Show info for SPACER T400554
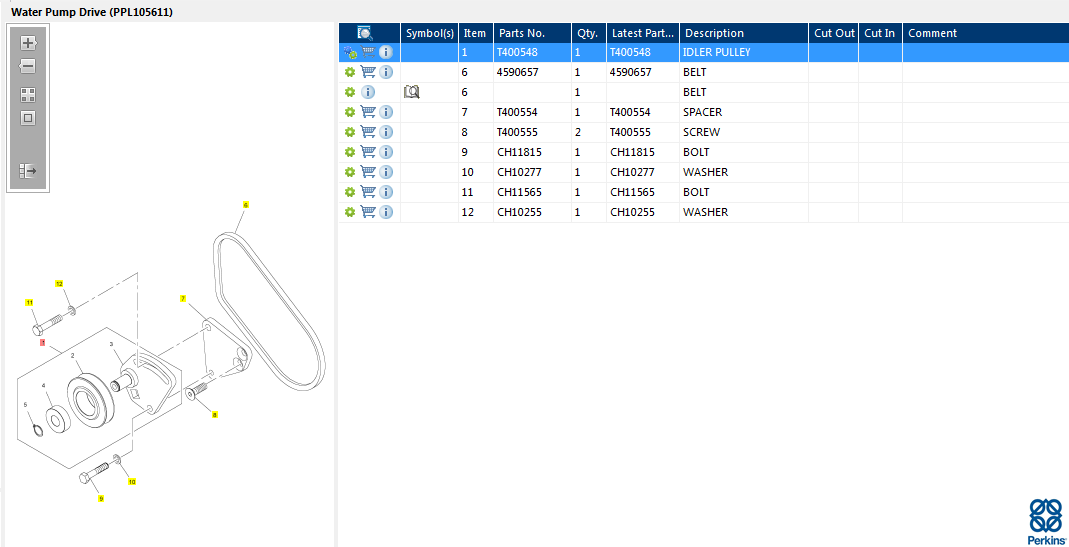1069x547 pixels. pos(386,112)
